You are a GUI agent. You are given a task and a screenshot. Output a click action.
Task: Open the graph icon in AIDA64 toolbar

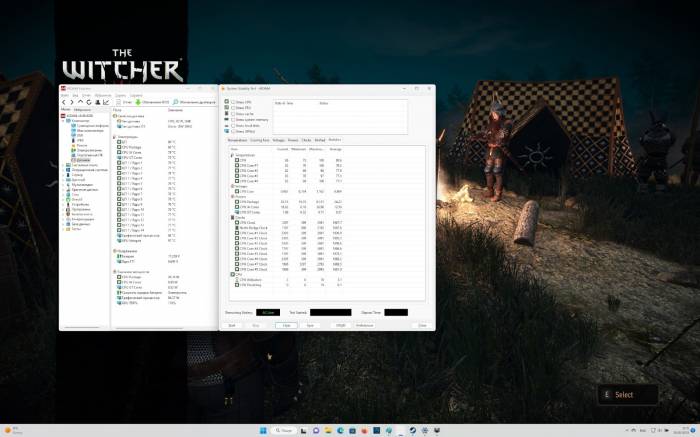pos(106,102)
